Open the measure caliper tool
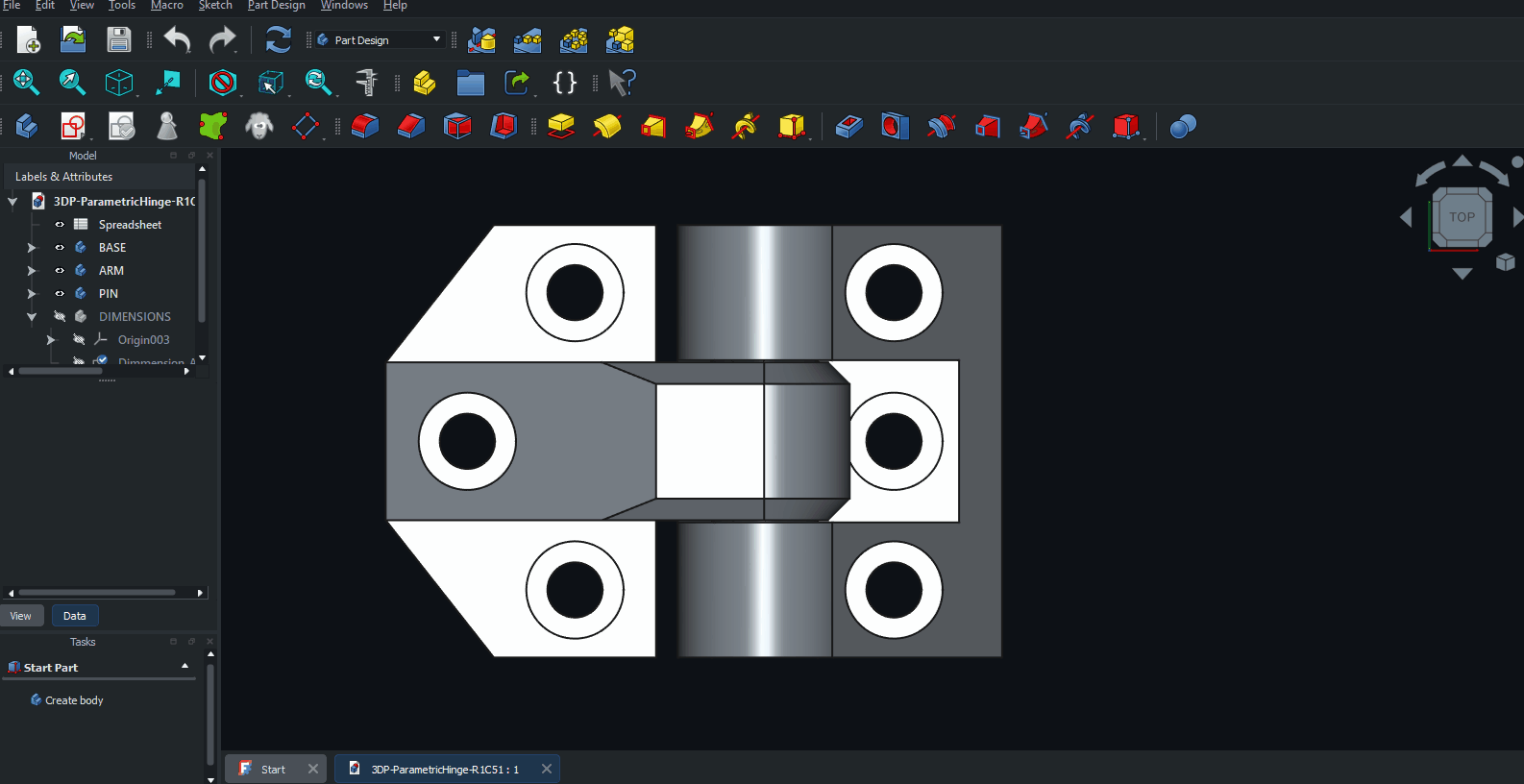Viewport: 1524px width, 784px height. tap(366, 83)
